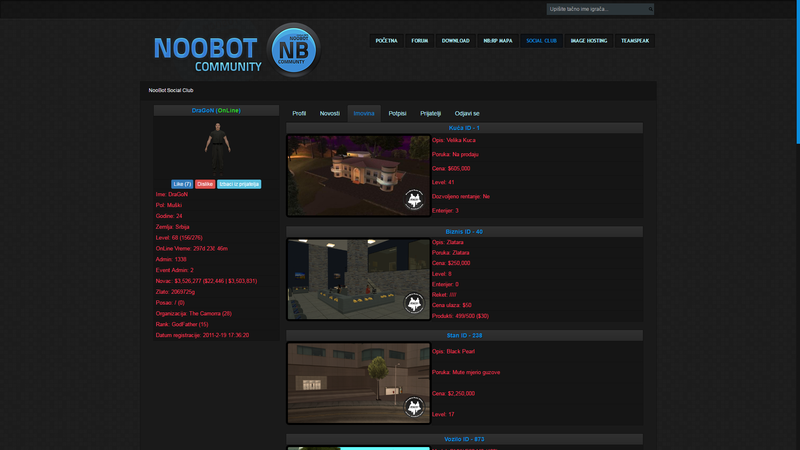Click wolf watermark on house screenshot

(414, 200)
